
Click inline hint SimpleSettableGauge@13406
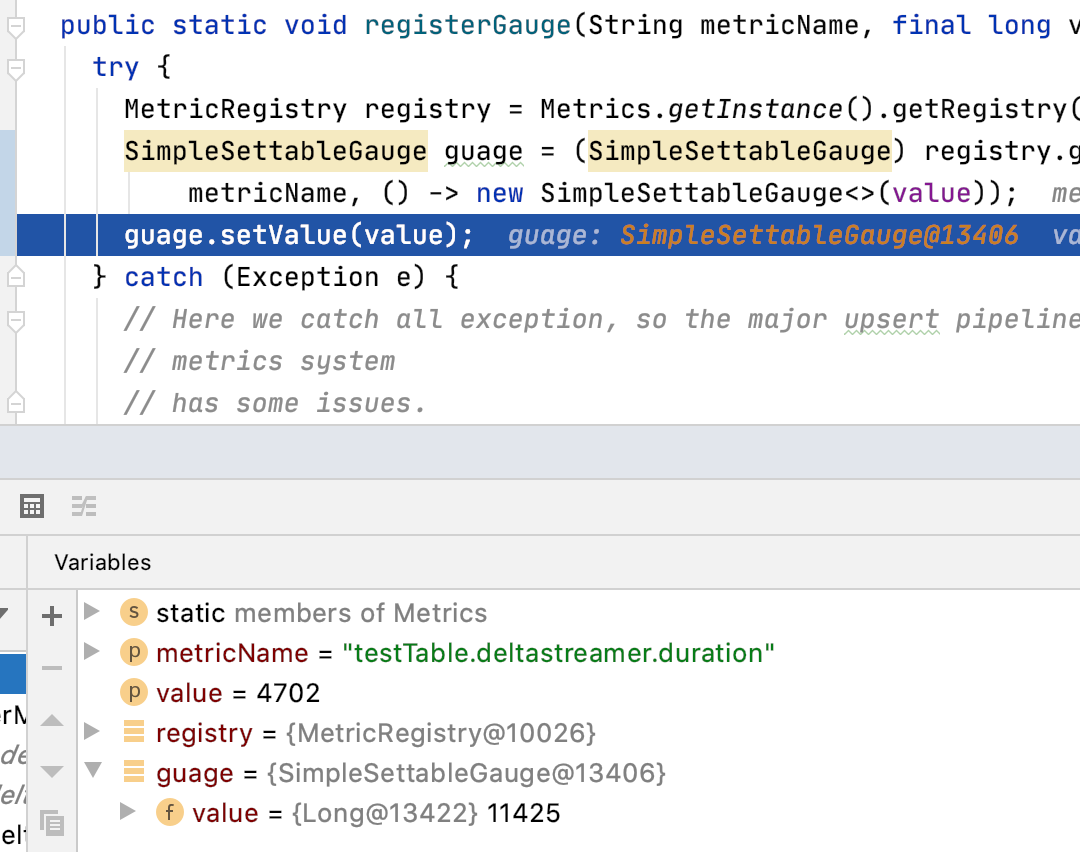tap(819, 236)
